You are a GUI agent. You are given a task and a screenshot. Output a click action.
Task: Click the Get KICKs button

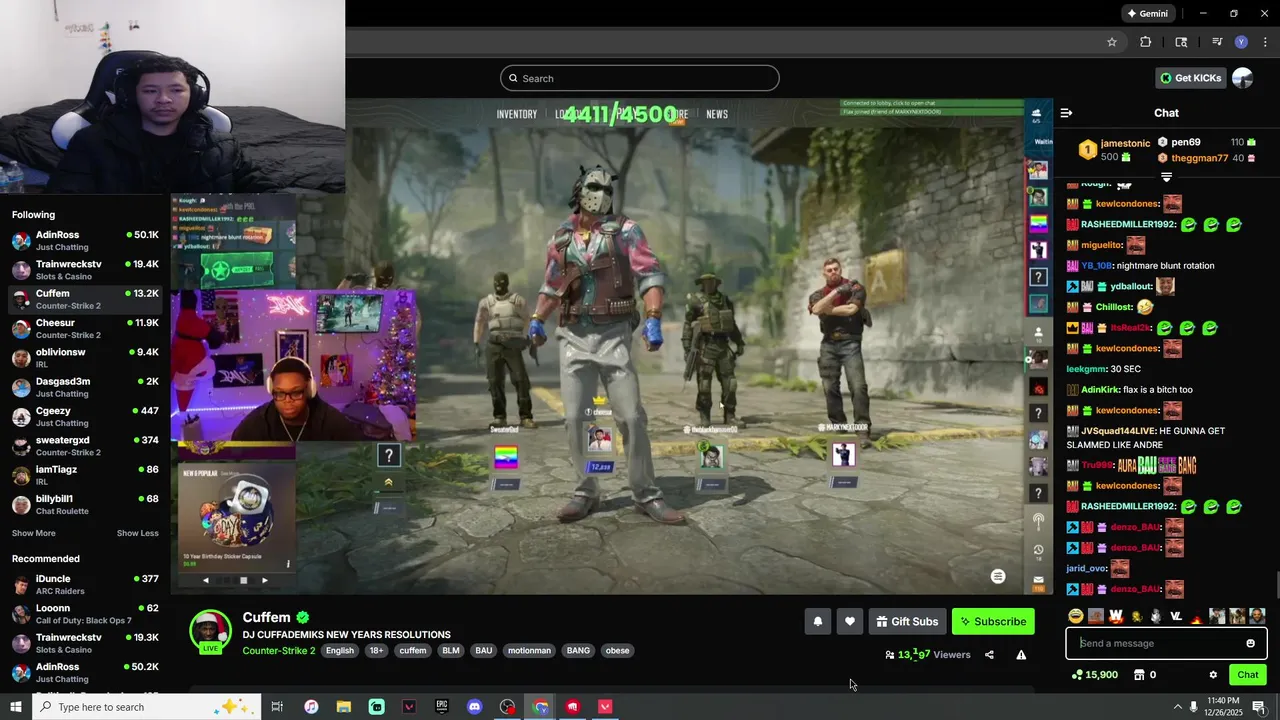[x=1190, y=78]
